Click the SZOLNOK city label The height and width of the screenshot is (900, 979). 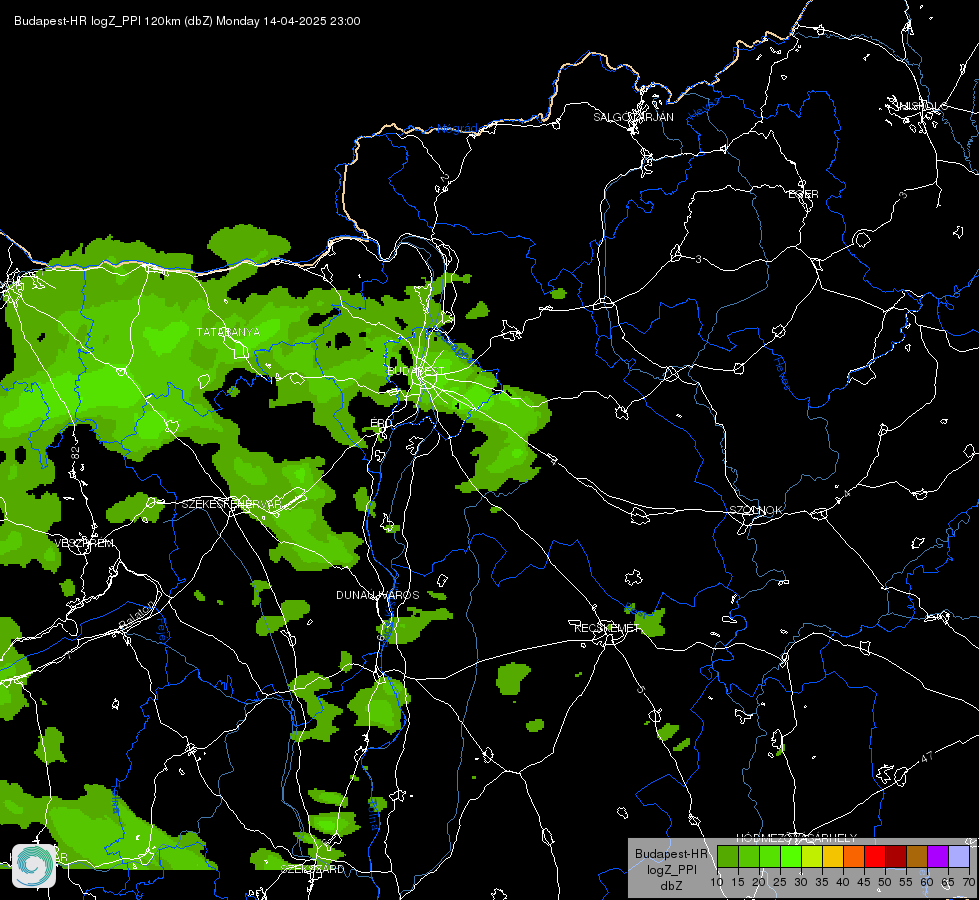tap(755, 510)
